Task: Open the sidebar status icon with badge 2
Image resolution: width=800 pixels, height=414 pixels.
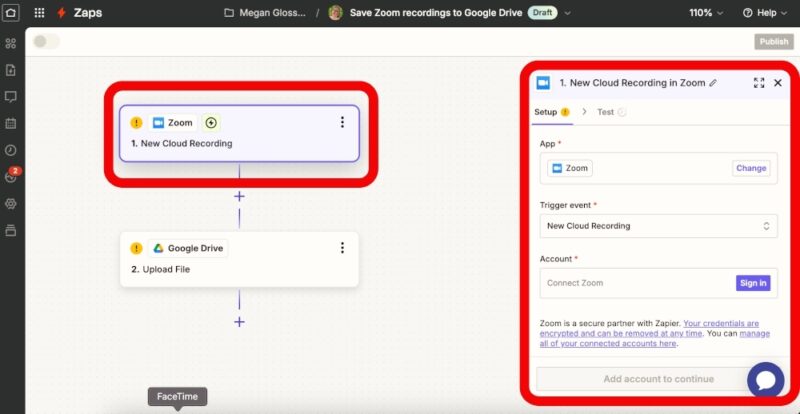Action: 11,176
